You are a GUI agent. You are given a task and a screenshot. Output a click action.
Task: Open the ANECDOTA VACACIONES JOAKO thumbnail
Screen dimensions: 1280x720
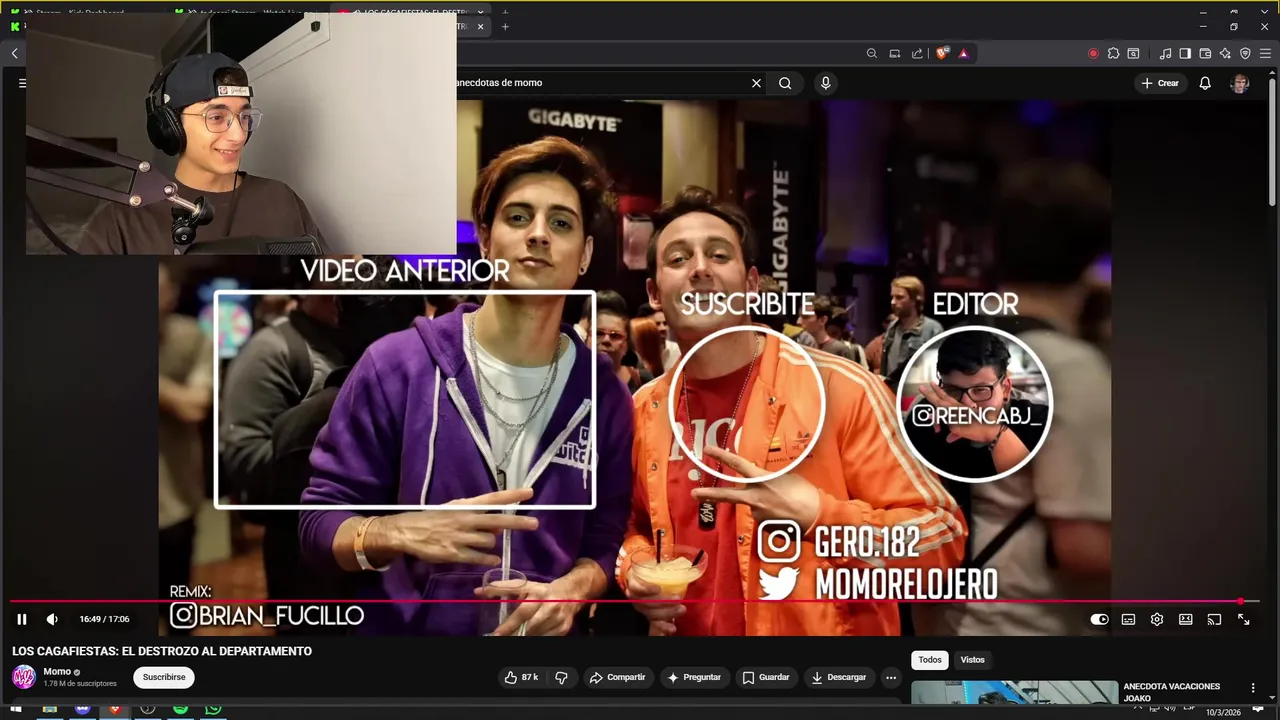click(x=1014, y=693)
